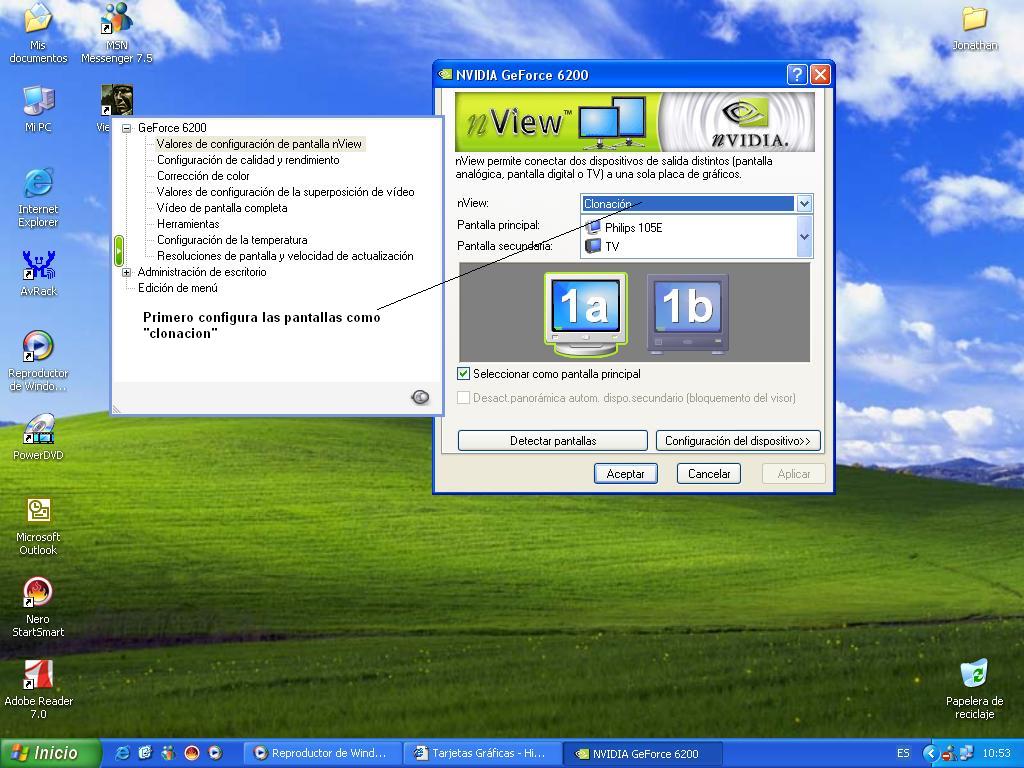Screen dimensions: 1024x768
Task: Toggle Desact. panorámica autom. checkbox
Action: click(463, 398)
